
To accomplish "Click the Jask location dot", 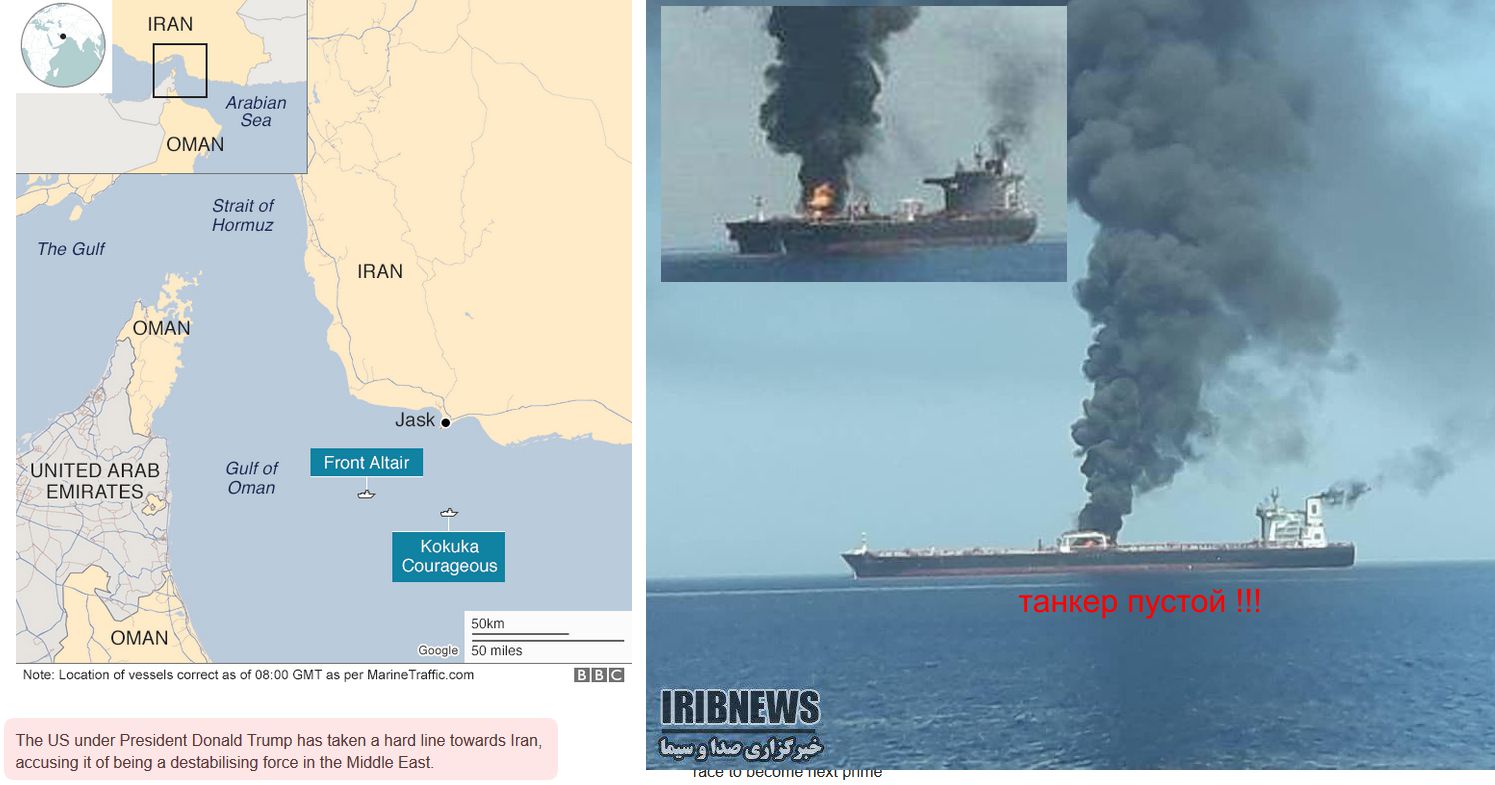I will point(446,422).
